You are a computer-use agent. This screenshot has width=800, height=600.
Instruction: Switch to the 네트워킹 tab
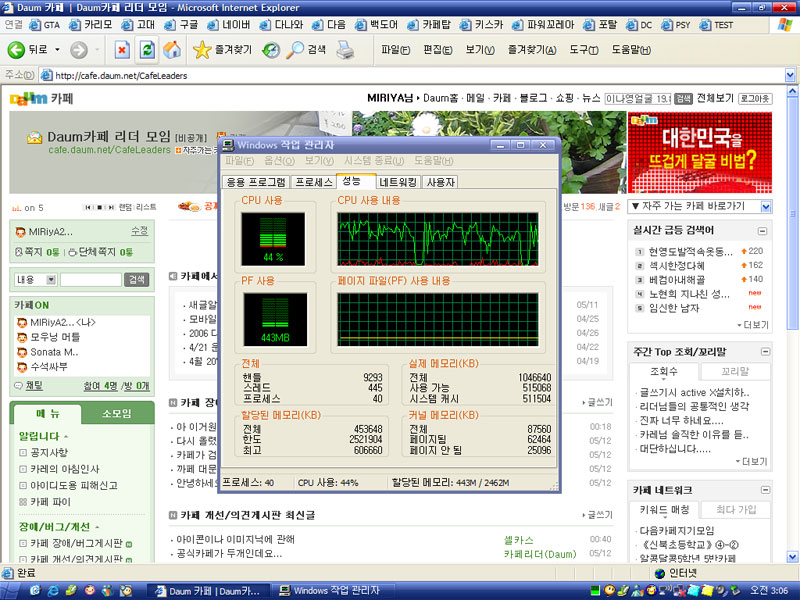point(398,182)
